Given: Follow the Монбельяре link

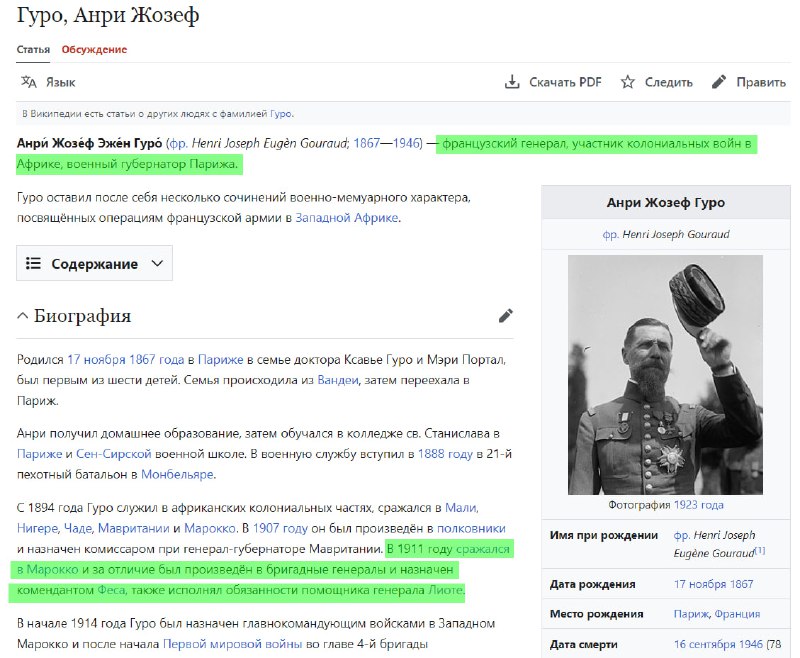Looking at the screenshot, I should pos(178,474).
